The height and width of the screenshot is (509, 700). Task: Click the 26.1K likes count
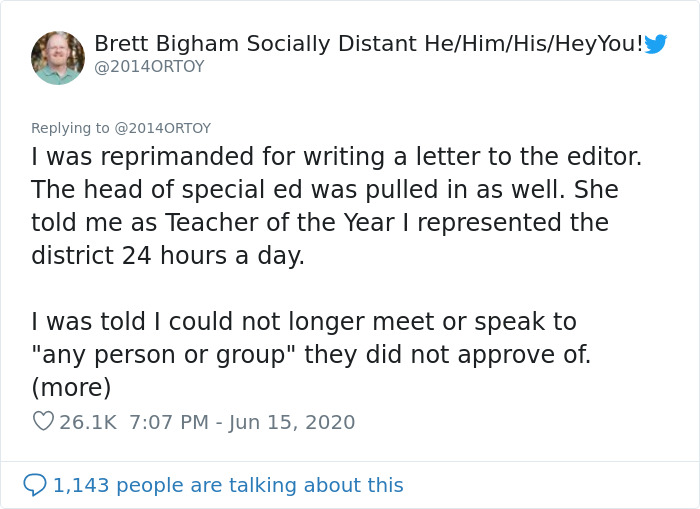click(88, 422)
